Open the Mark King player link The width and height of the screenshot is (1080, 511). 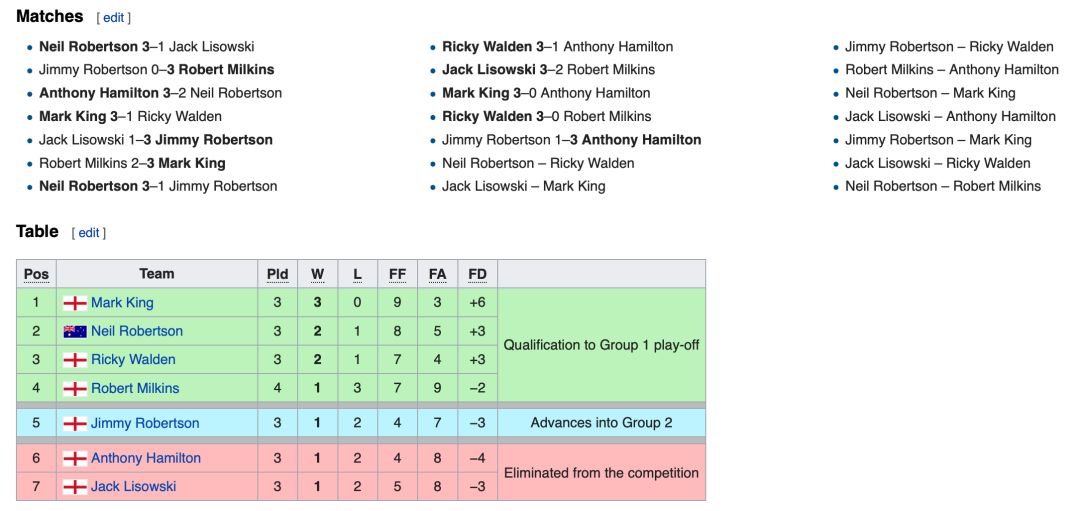pyautogui.click(x=122, y=303)
